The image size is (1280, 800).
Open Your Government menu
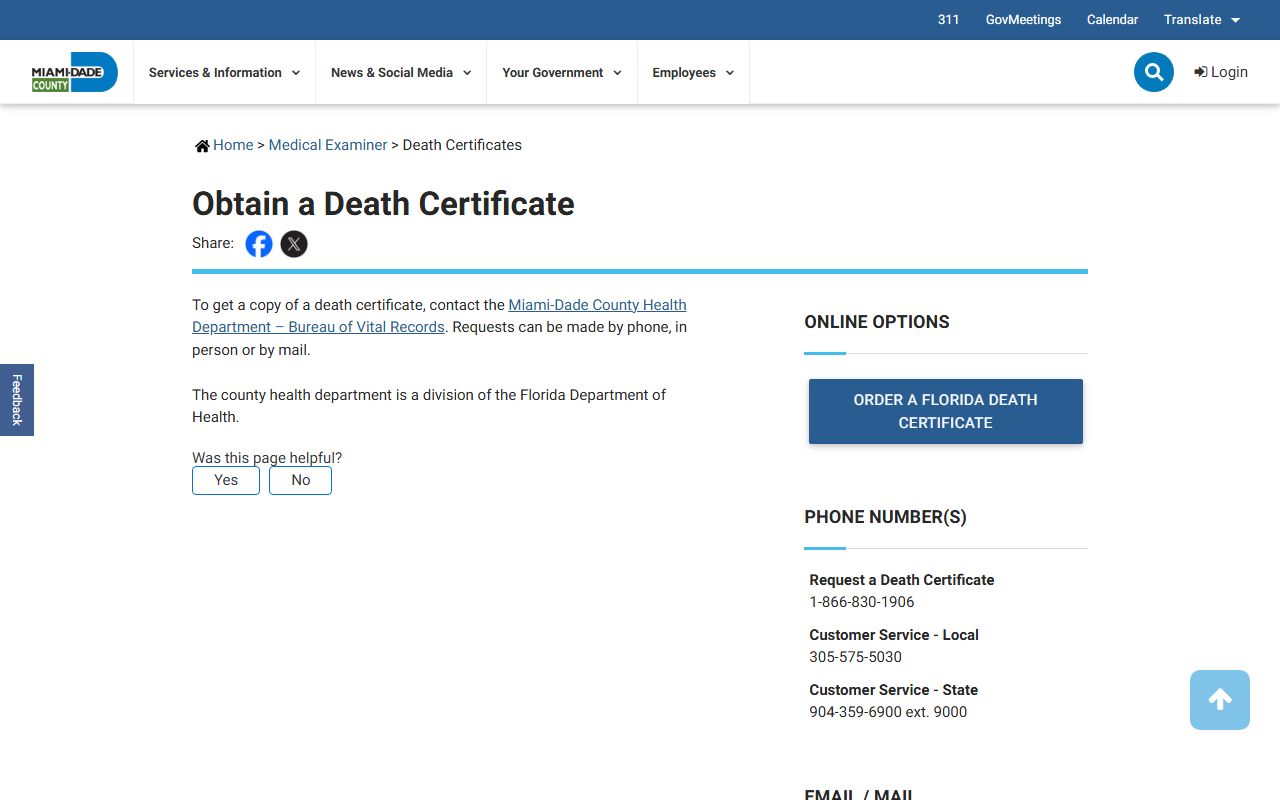tap(561, 73)
